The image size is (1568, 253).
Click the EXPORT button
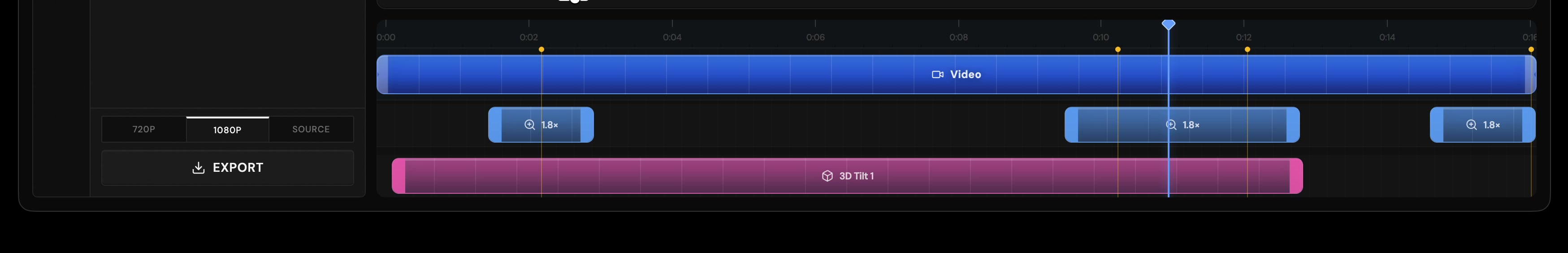[227, 168]
